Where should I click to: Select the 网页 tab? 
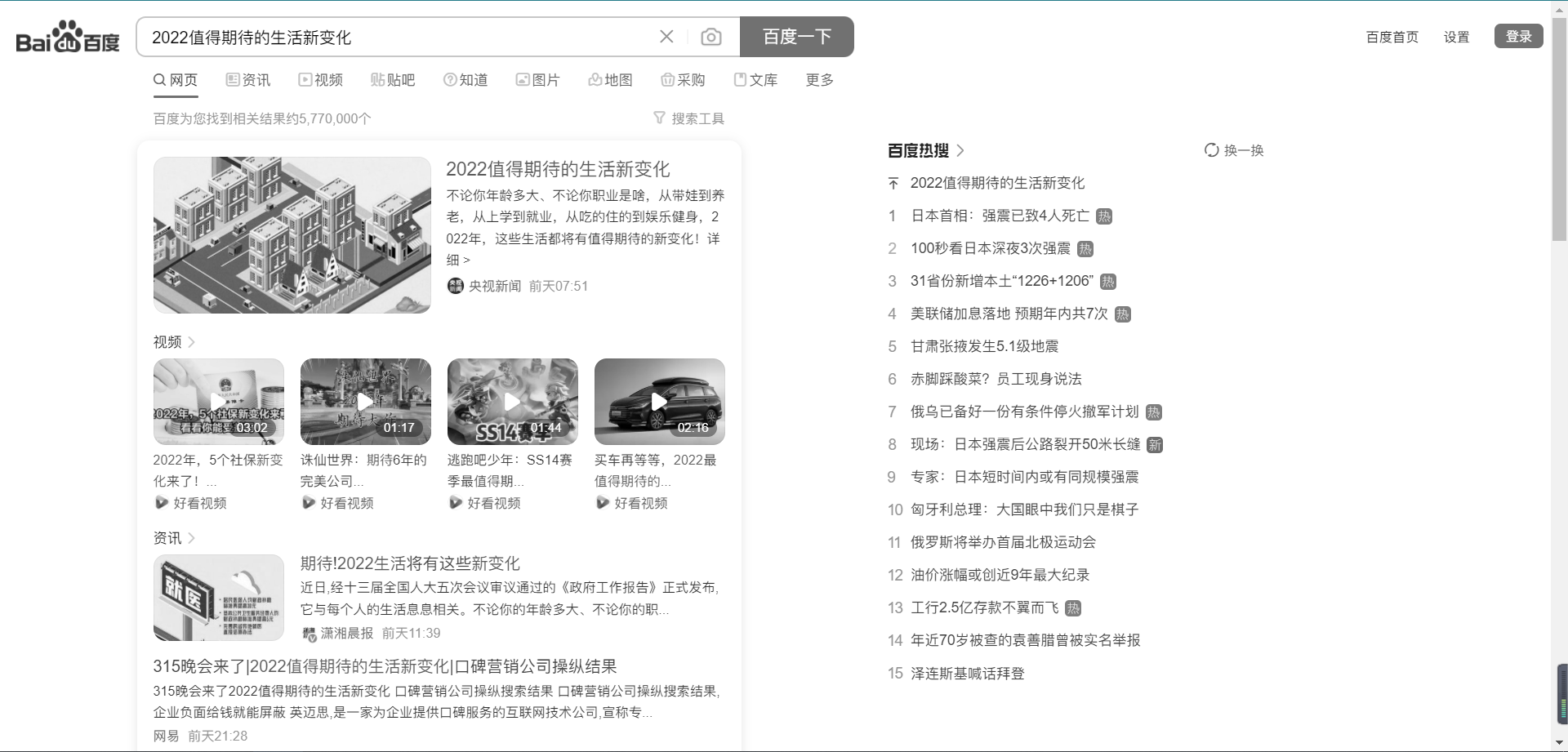(x=176, y=80)
